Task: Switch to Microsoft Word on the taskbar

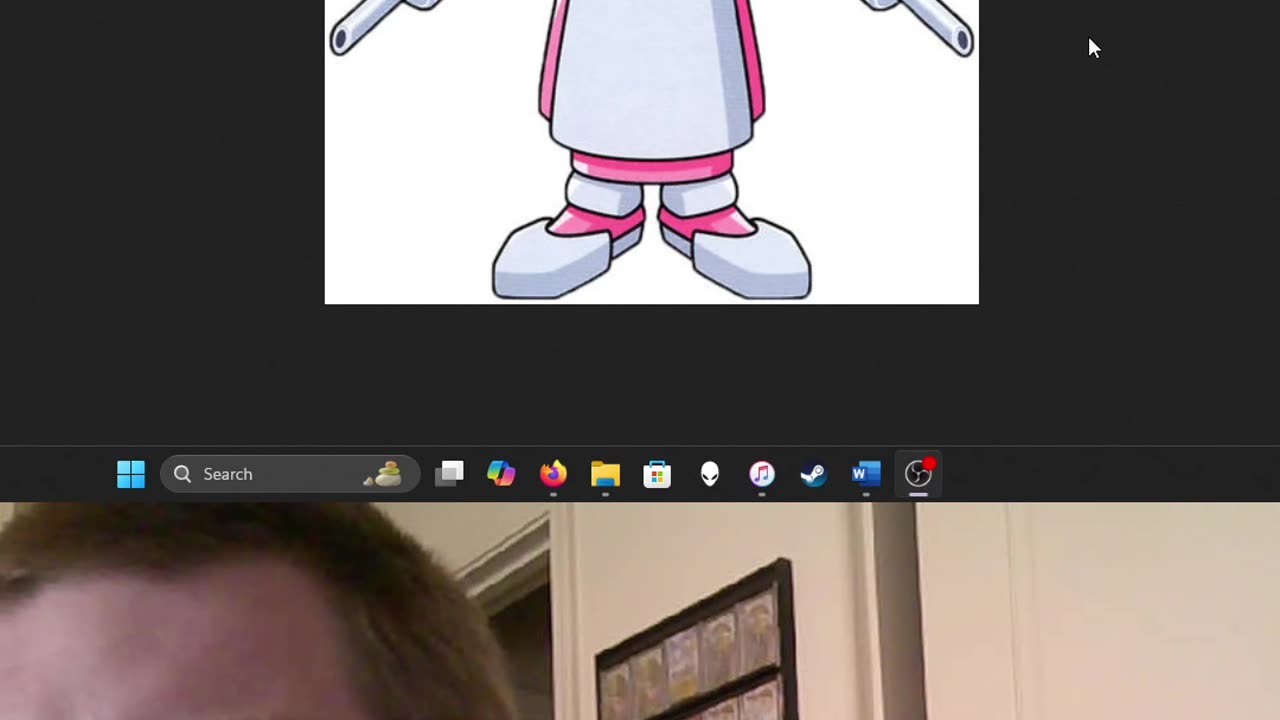Action: (x=866, y=474)
